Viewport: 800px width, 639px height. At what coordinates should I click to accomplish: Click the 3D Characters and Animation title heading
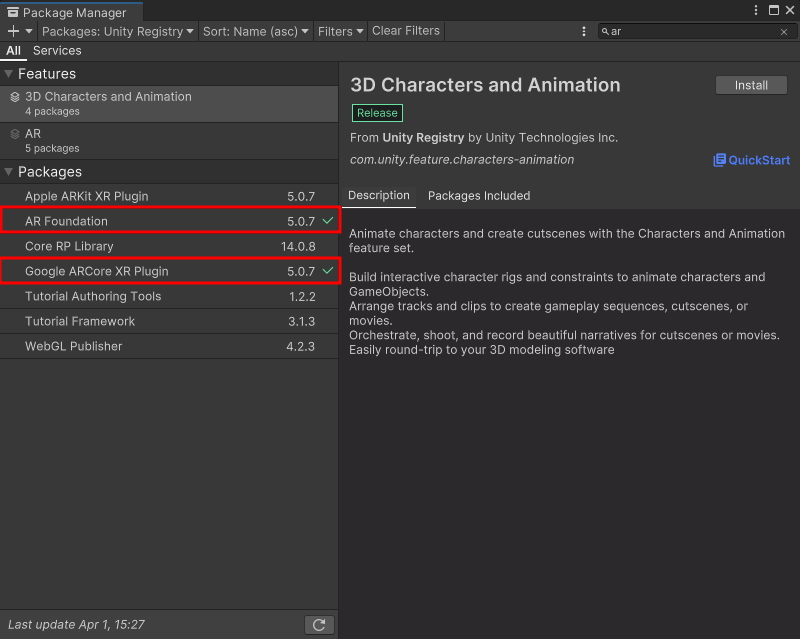pyautogui.click(x=485, y=85)
